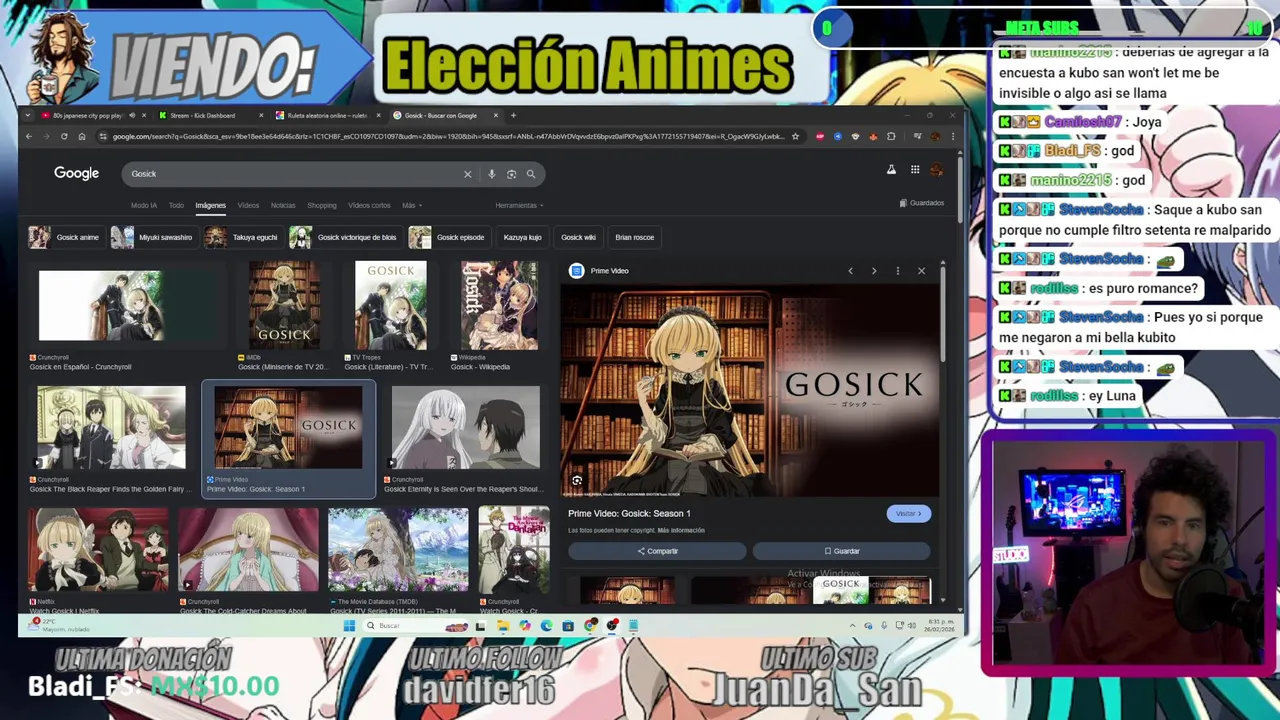This screenshot has width=1280, height=720.
Task: Open browser home page icon
Action: coord(82,136)
